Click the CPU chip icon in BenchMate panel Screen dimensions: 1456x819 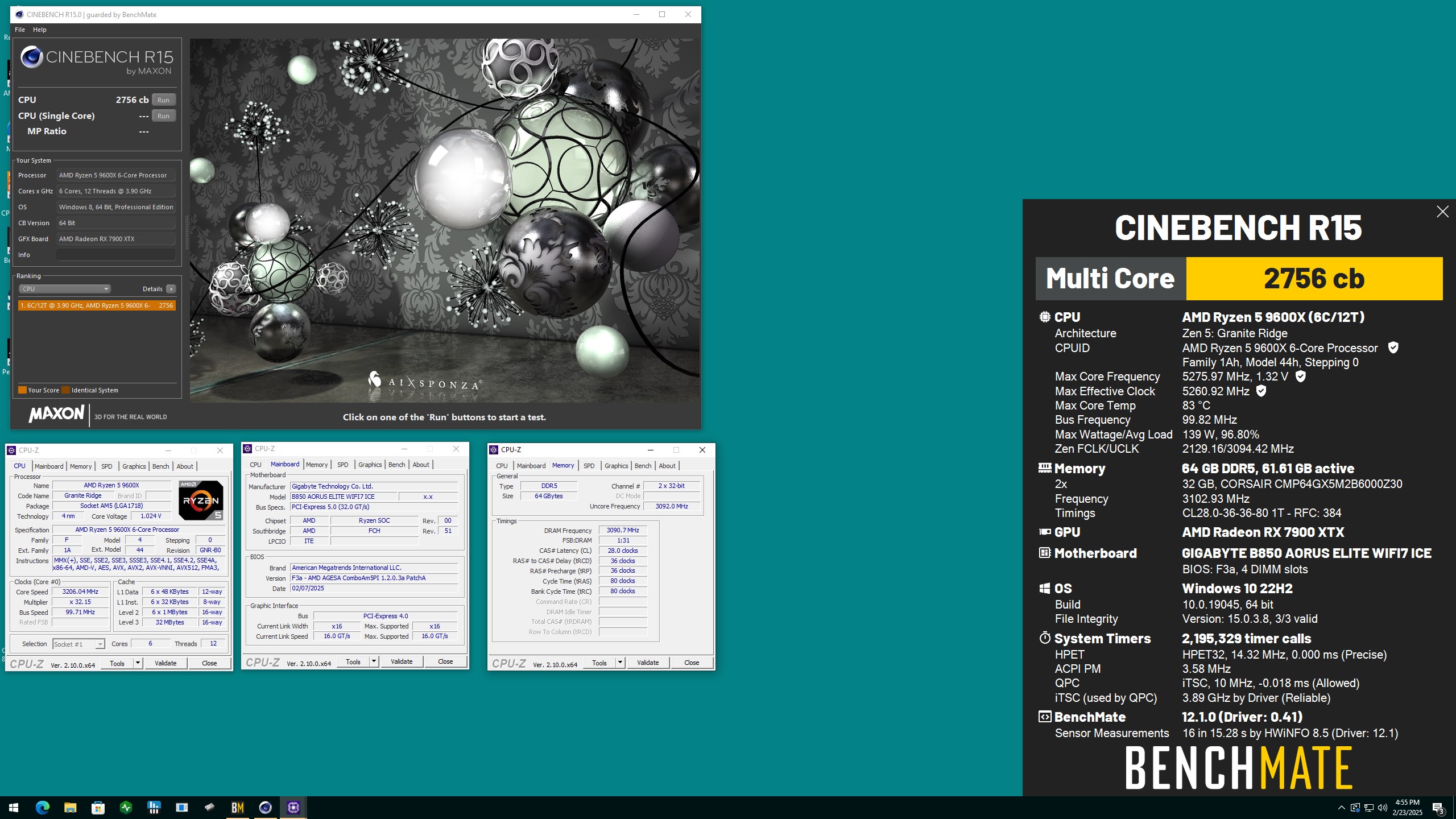click(x=1045, y=317)
